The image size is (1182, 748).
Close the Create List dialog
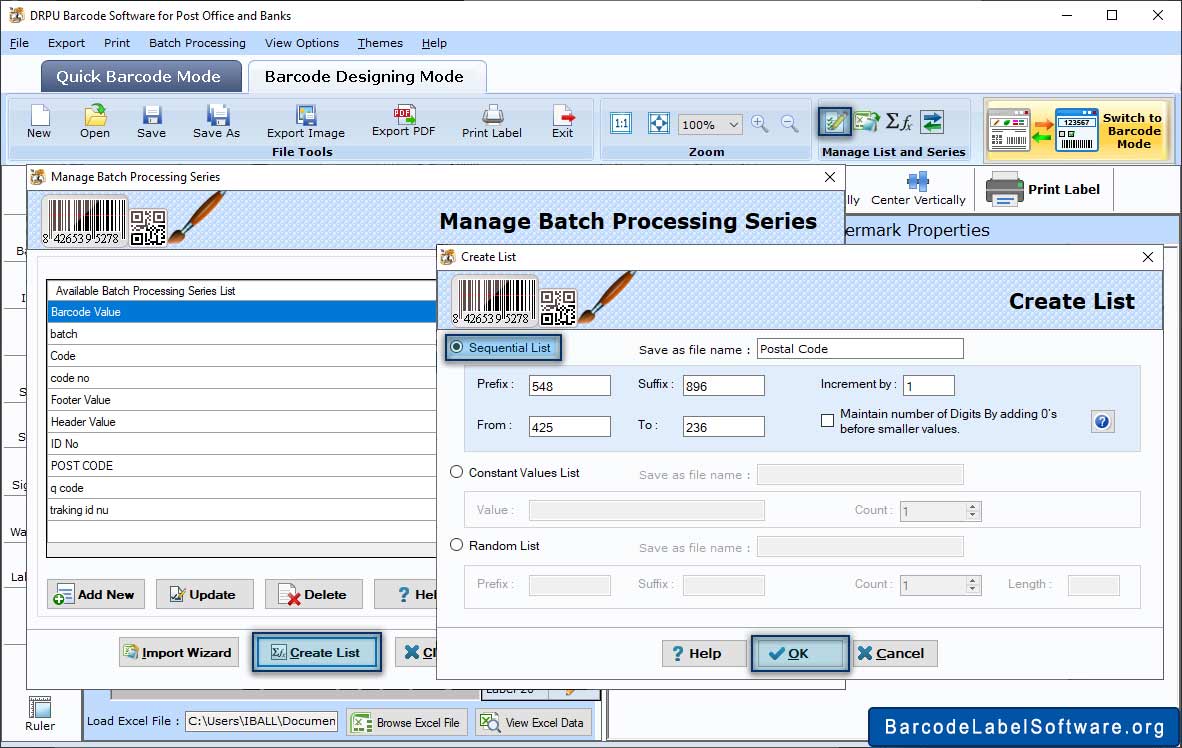point(1147,257)
